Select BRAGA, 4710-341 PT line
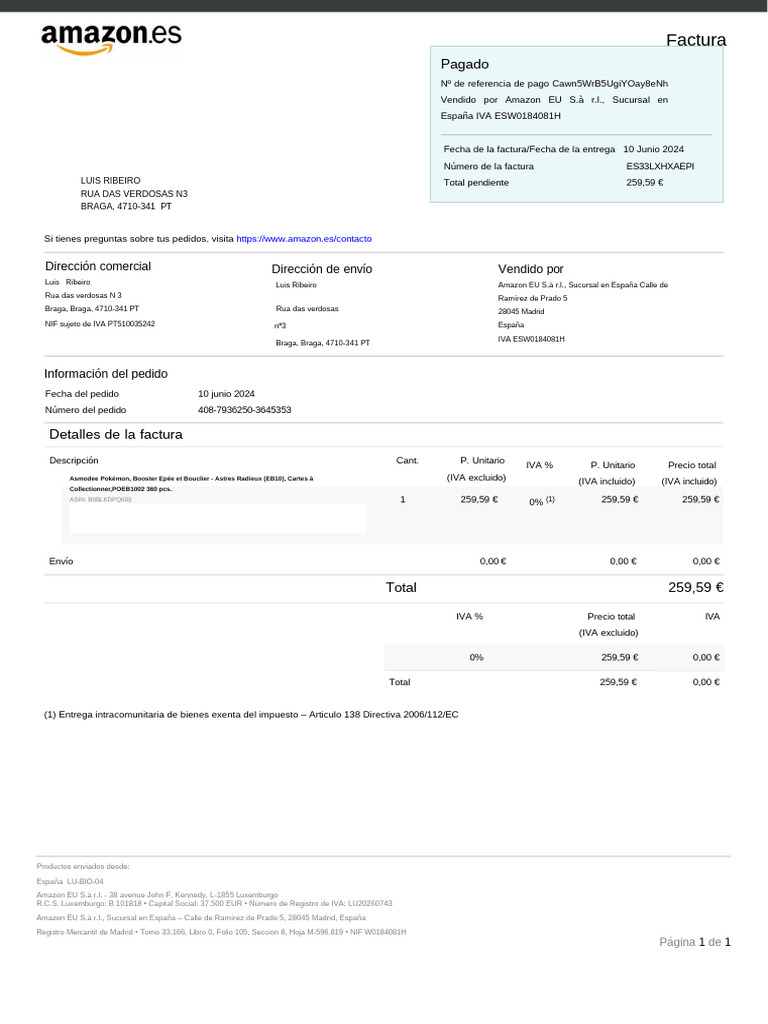The width and height of the screenshot is (768, 1024). (126, 206)
